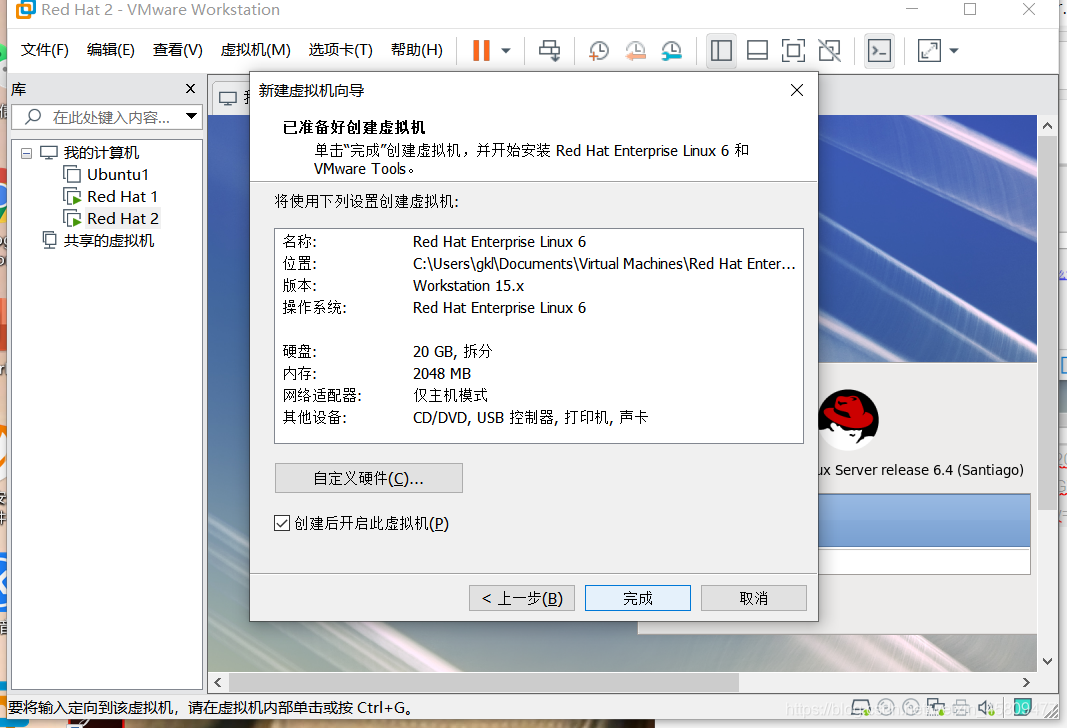This screenshot has height=728, width=1067.
Task: Collapse the 我的计算机 tree node
Action: coord(27,153)
